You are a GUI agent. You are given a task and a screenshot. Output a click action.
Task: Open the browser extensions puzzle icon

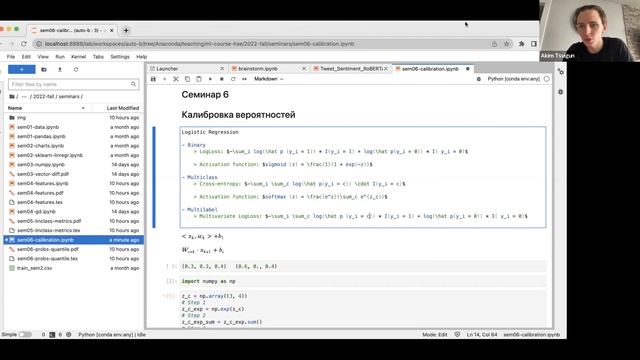pyautogui.click(x=521, y=44)
